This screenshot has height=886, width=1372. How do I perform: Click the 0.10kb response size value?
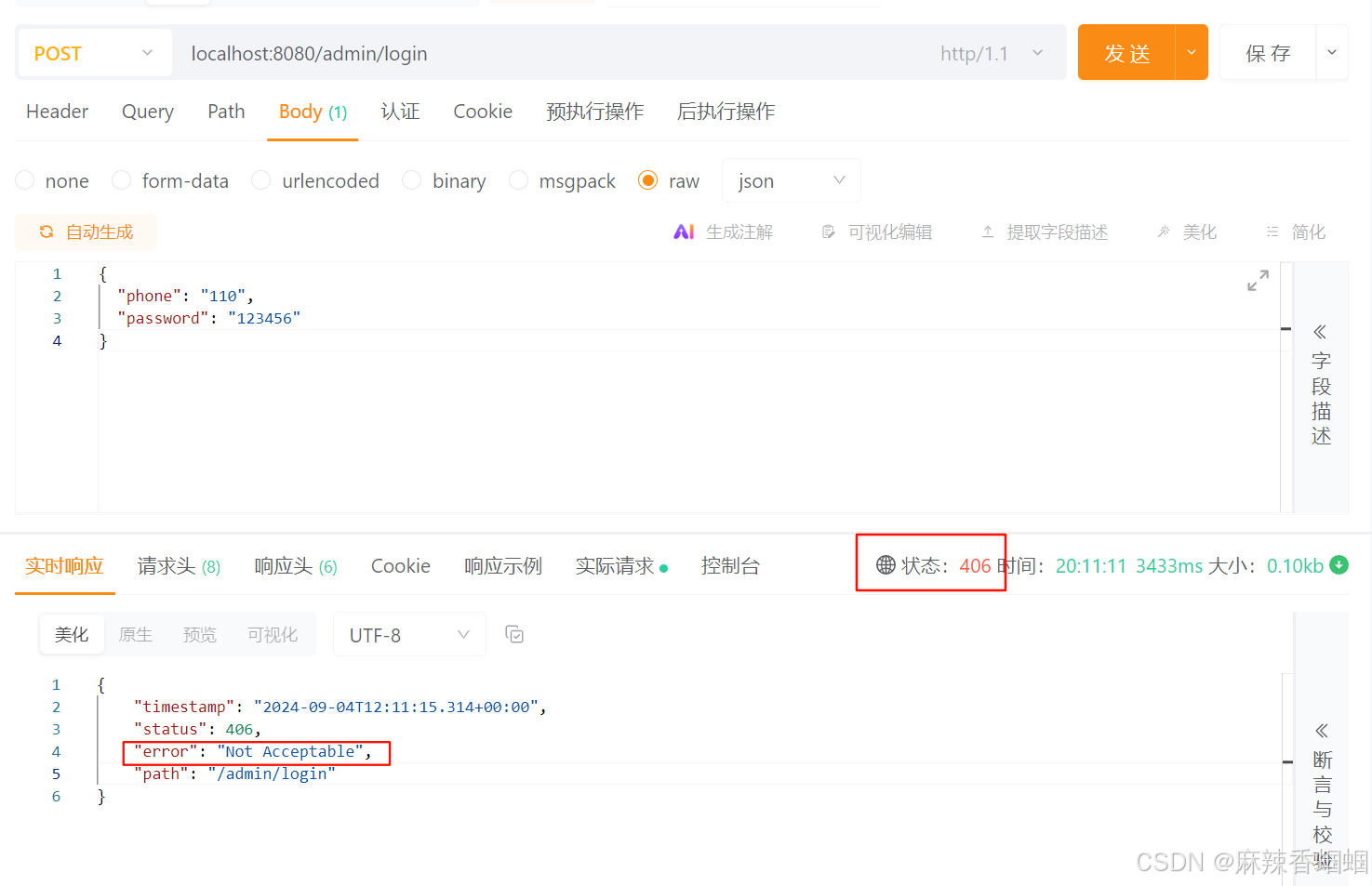coord(1295,565)
